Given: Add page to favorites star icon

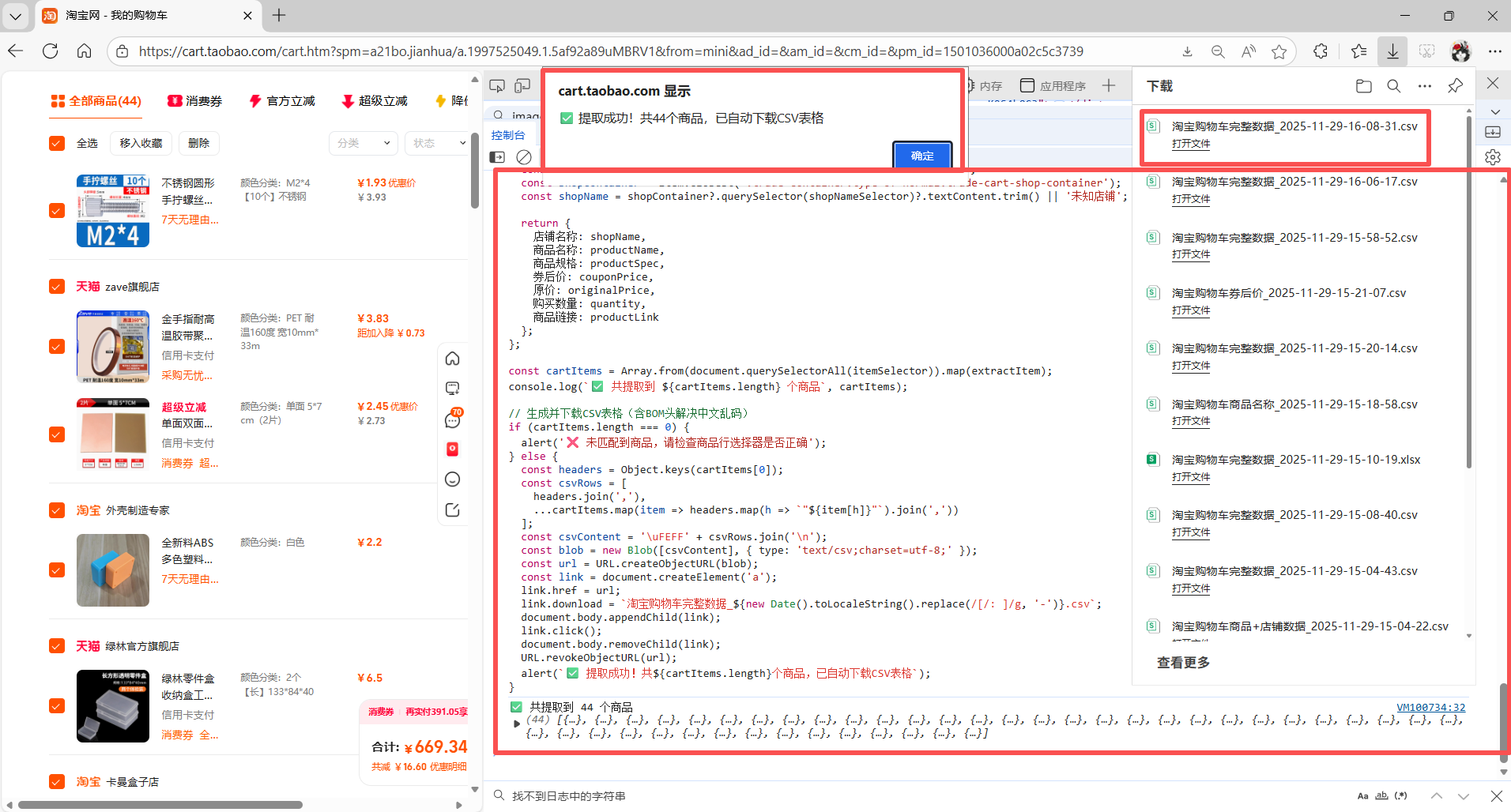Looking at the screenshot, I should (x=1279, y=51).
